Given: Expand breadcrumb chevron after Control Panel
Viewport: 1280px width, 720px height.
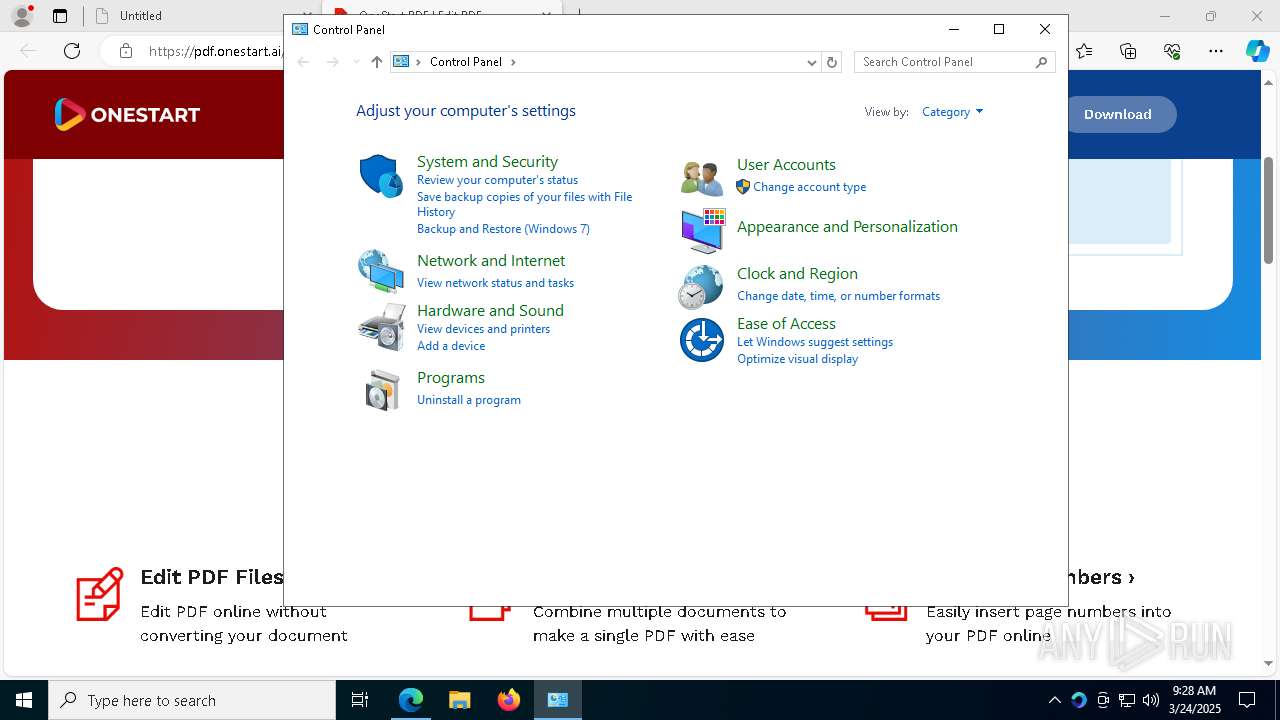Looking at the screenshot, I should 514,62.
